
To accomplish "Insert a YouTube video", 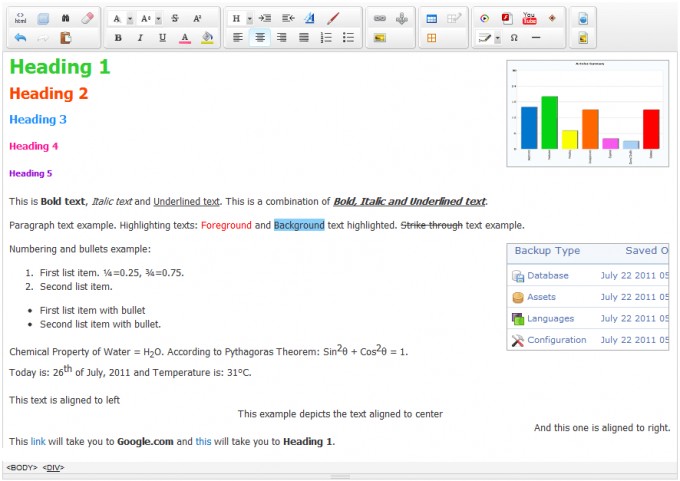I will tap(530, 18).
